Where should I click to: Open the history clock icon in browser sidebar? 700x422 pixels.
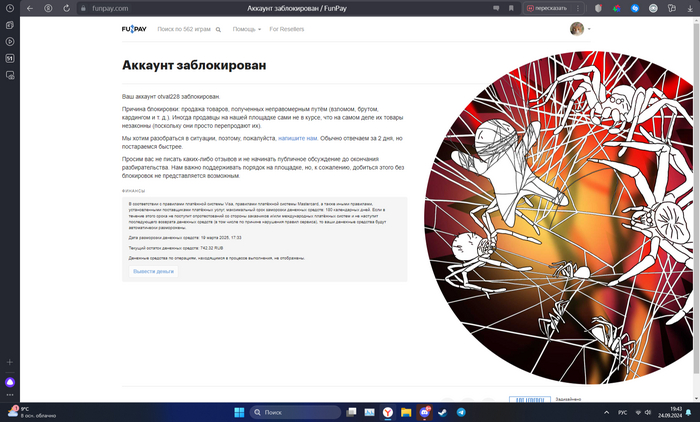coord(10,8)
